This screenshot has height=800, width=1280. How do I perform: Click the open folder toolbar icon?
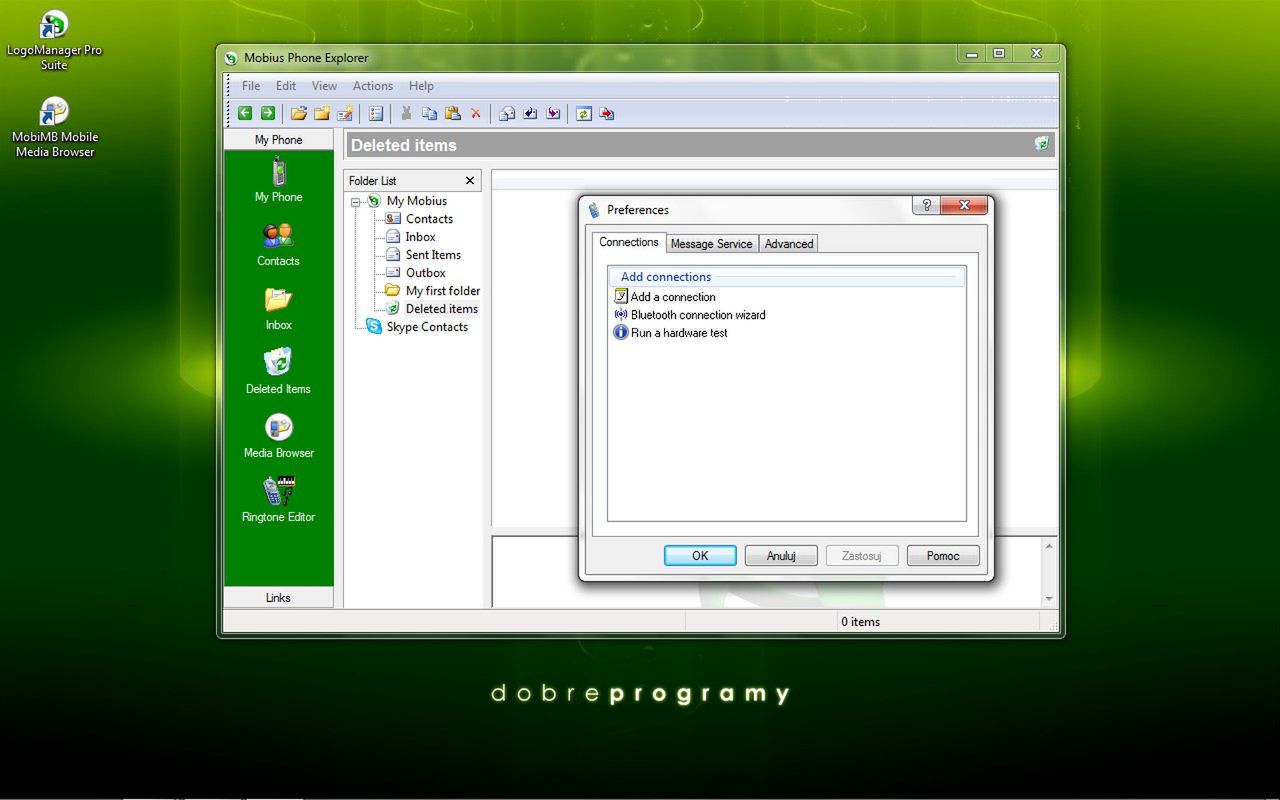click(x=298, y=113)
